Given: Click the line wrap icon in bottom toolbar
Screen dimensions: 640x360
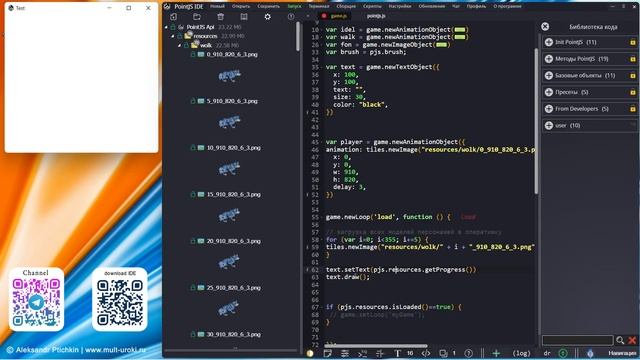Looking at the screenshot, I should (345, 353).
